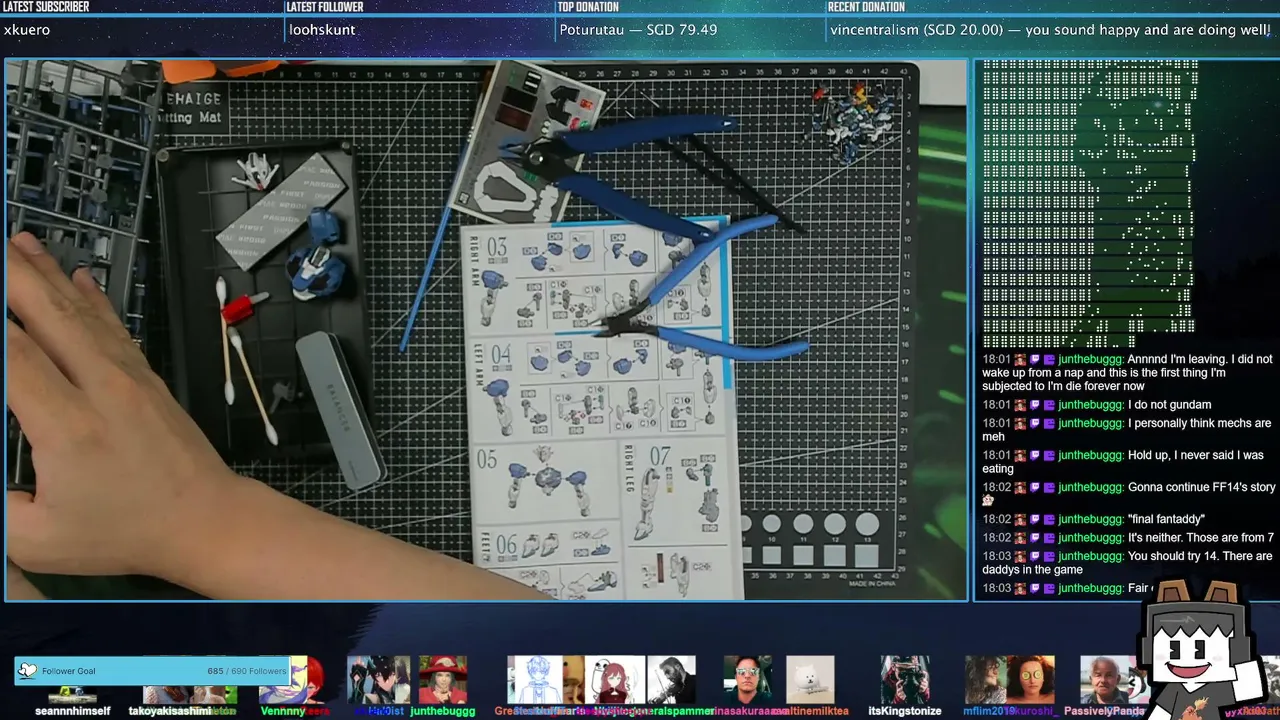Screen dimensions: 1280x720
Task: Click the avatar badge in "I personally think mechs" message
Action: [x=1020, y=423]
